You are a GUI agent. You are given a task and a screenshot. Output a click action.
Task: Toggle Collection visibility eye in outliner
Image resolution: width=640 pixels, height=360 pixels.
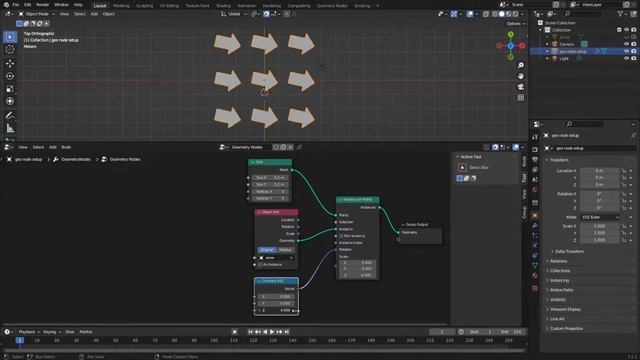[x=627, y=30]
